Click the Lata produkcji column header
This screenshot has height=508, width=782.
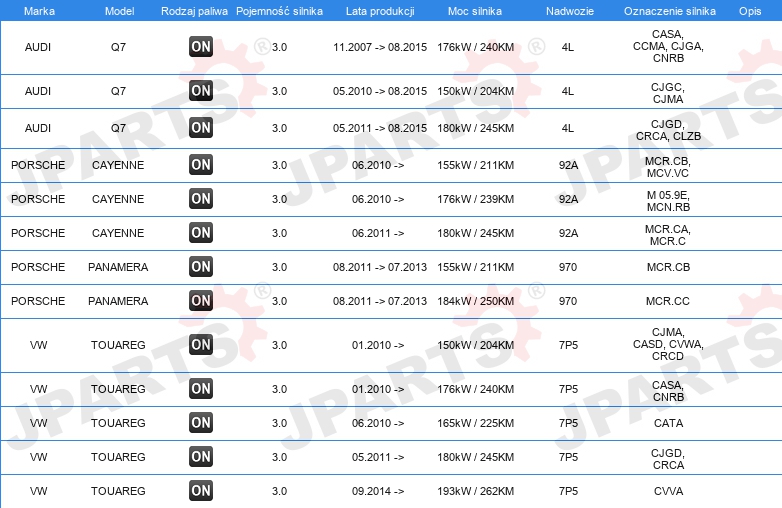380,11
